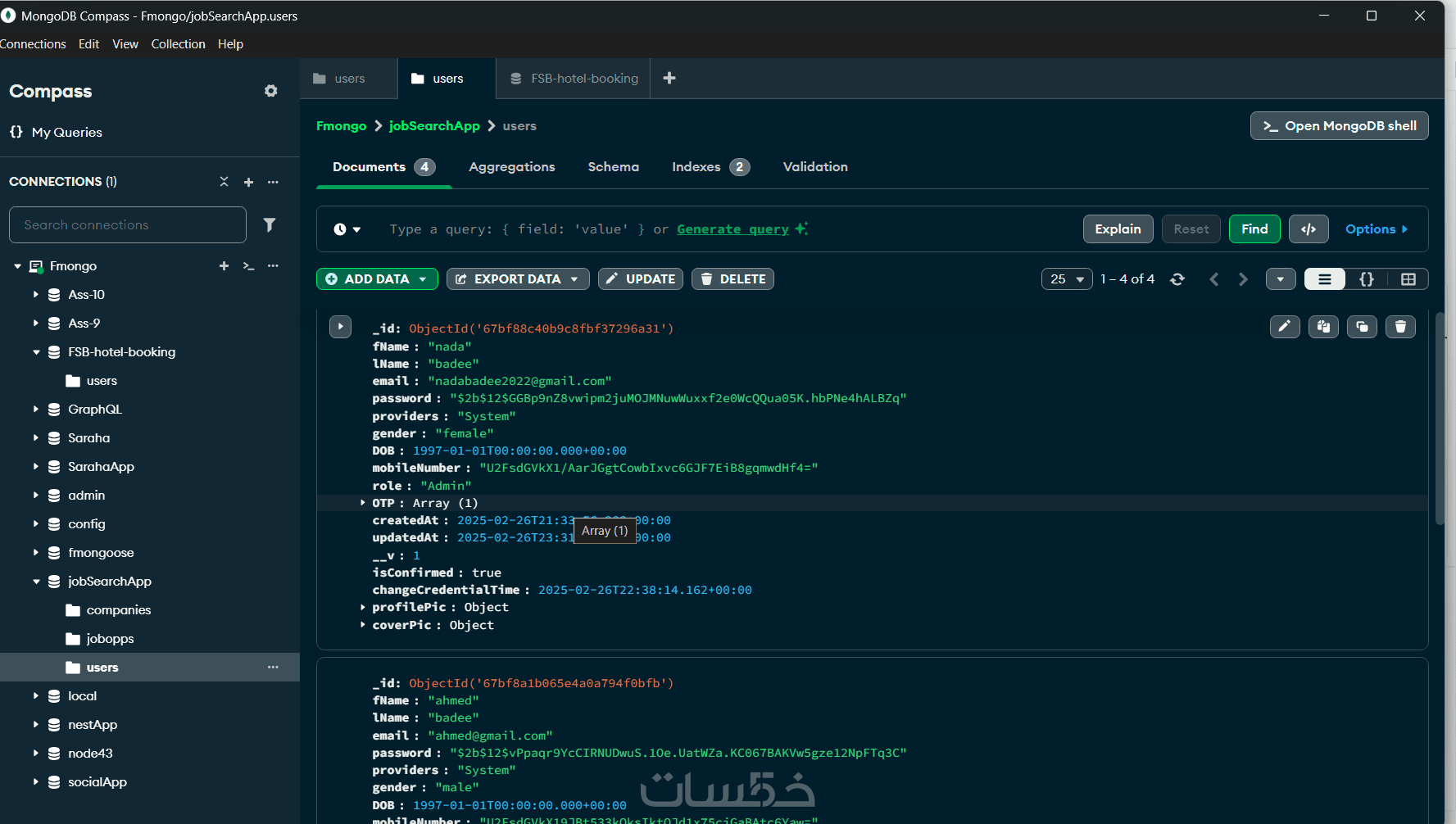Collapse the Fmongo connection tree
Viewport: 1456px width, 824px height.
click(17, 266)
